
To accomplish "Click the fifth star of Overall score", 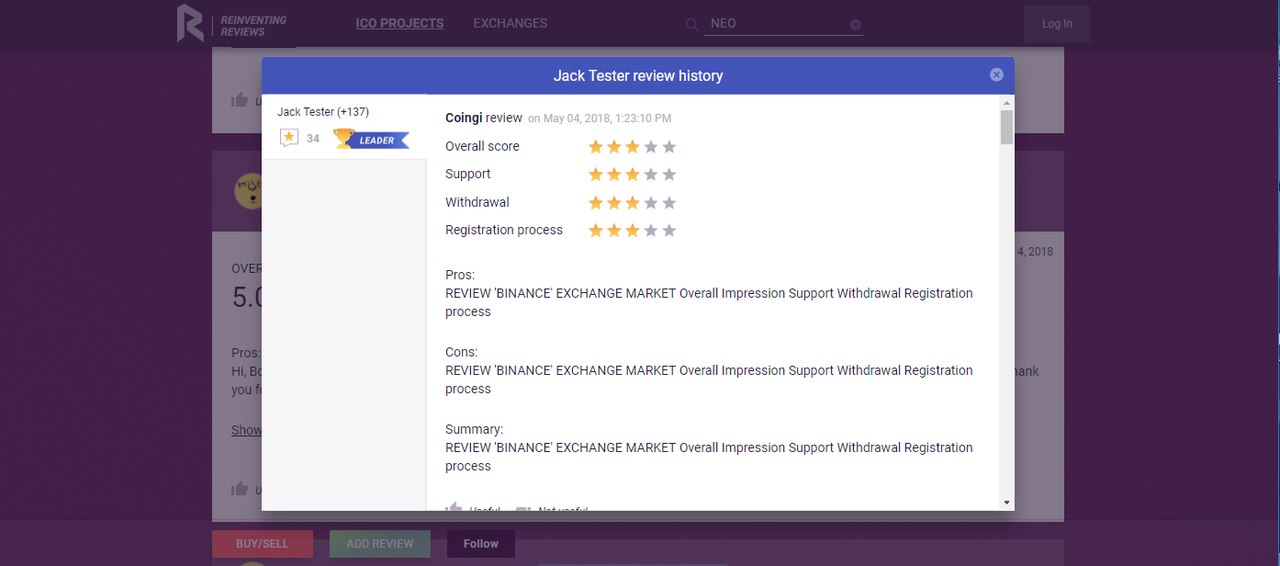I will [x=669, y=147].
